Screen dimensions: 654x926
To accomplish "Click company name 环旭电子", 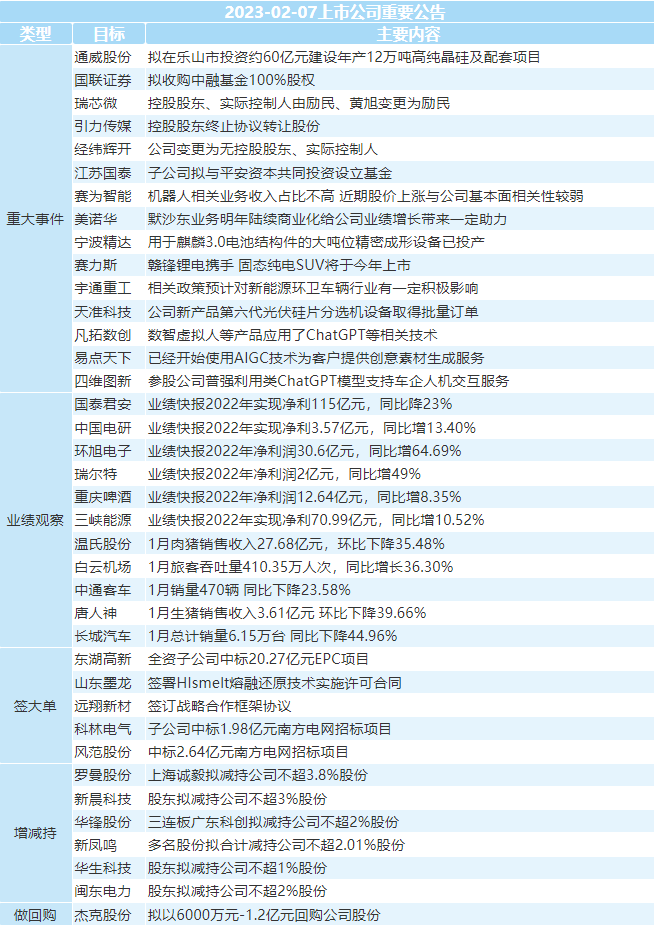I will (103, 450).
